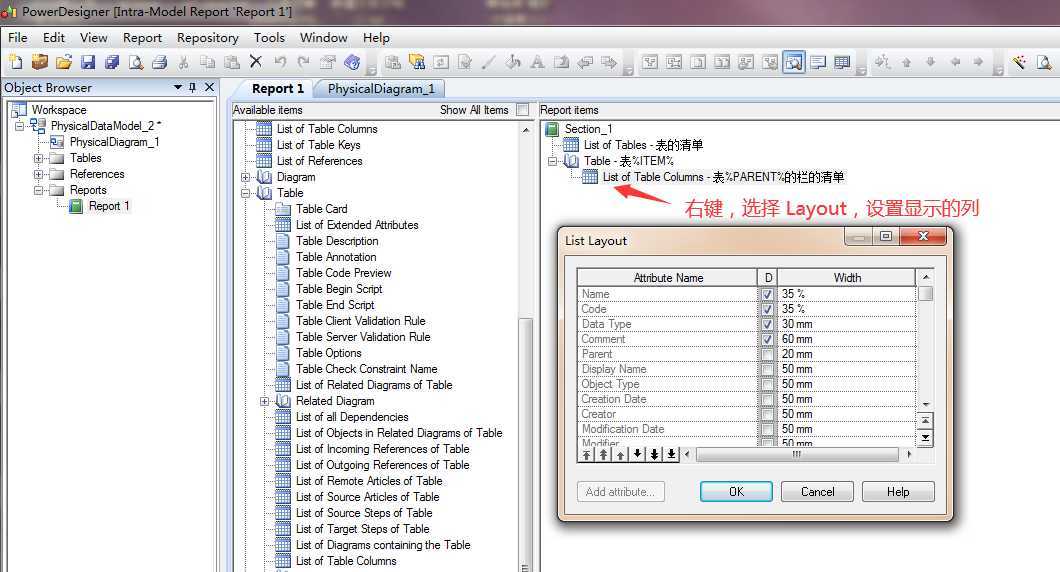
Task: Click the blue help book icon
Action: [352, 62]
